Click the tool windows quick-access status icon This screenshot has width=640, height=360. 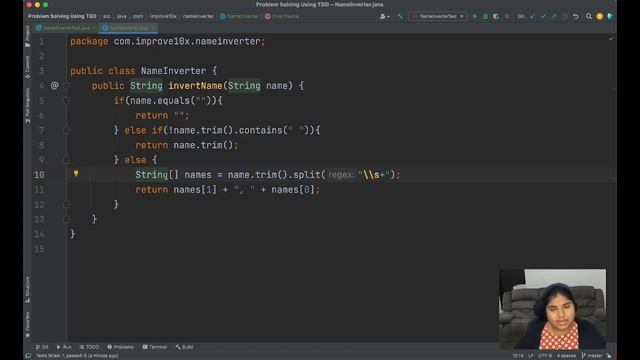tap(28, 356)
